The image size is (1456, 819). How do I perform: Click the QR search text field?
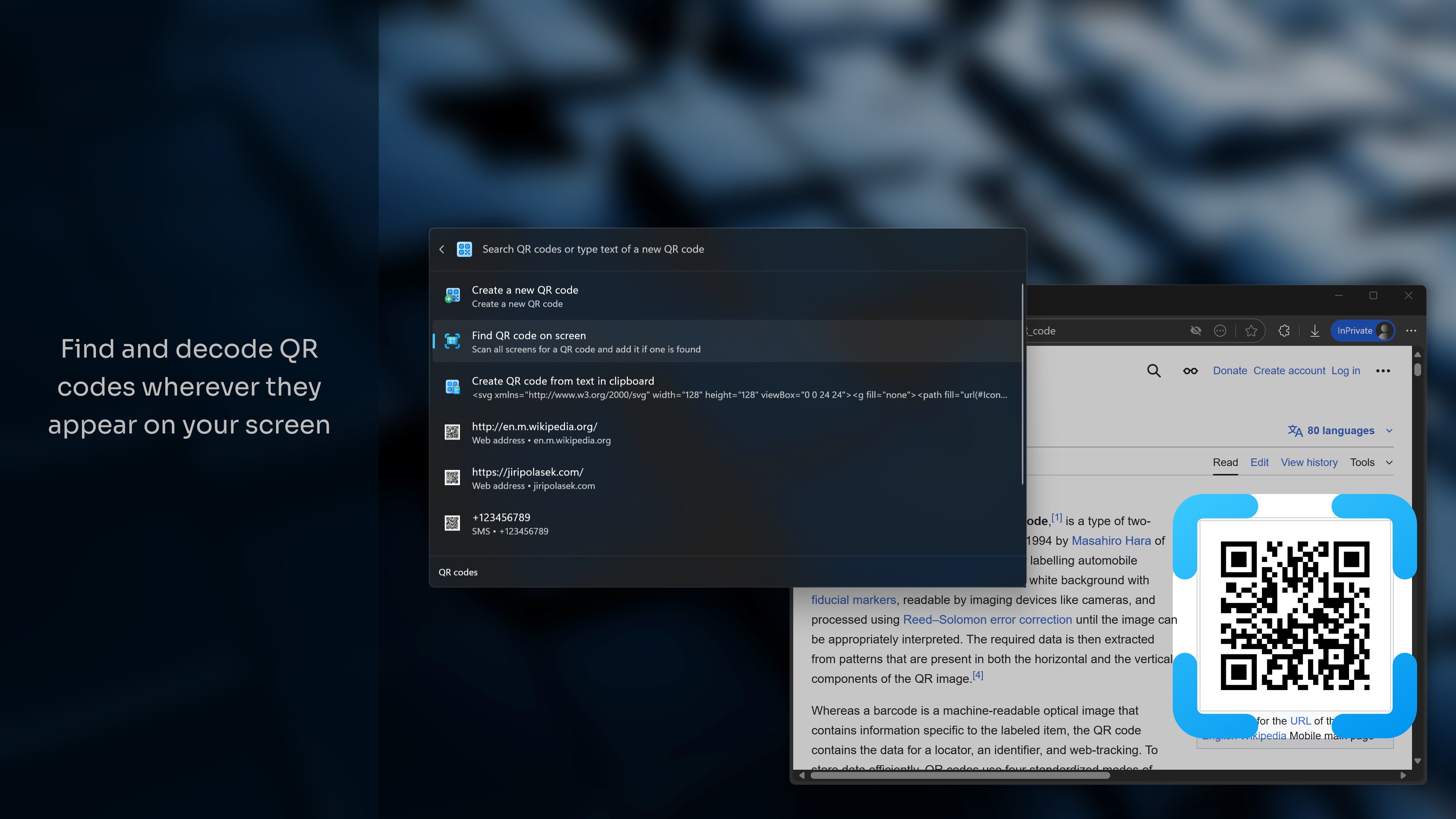735,249
